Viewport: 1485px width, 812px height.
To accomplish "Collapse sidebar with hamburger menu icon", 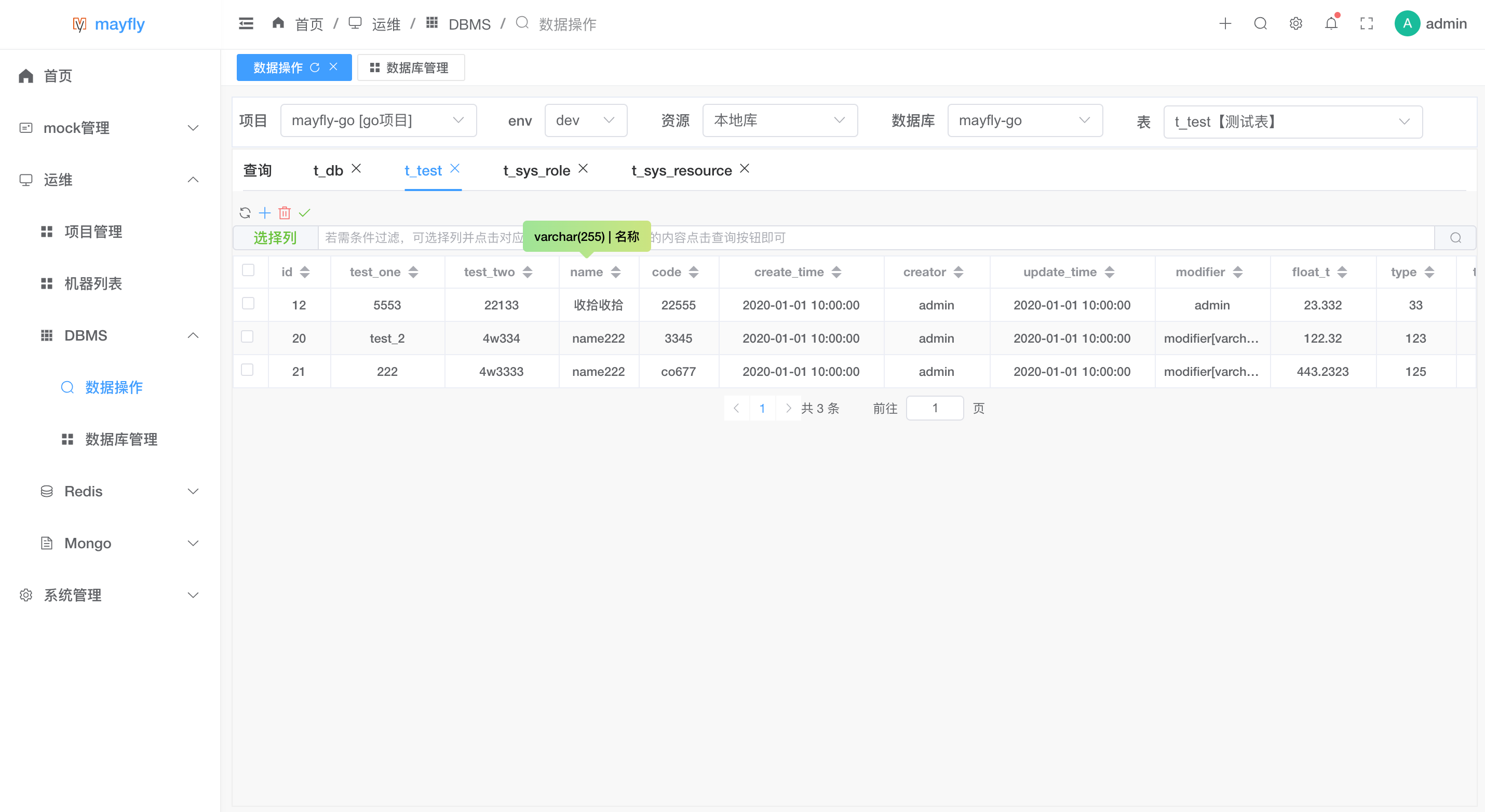I will (x=246, y=24).
